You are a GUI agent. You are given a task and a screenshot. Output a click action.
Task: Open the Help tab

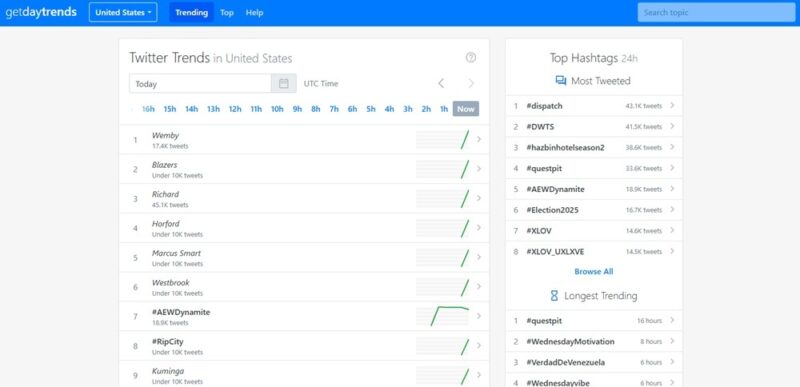(x=254, y=12)
